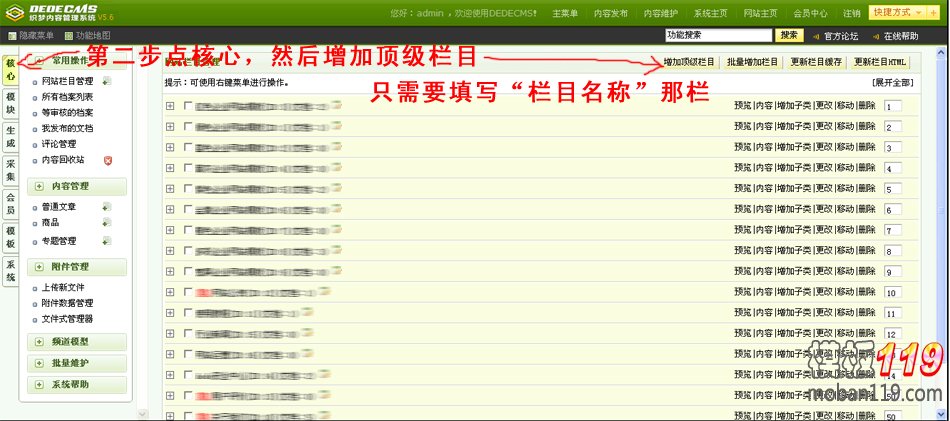Switch to the 生成 vertical tab
This screenshot has height=421, width=950.
click(x=10, y=137)
